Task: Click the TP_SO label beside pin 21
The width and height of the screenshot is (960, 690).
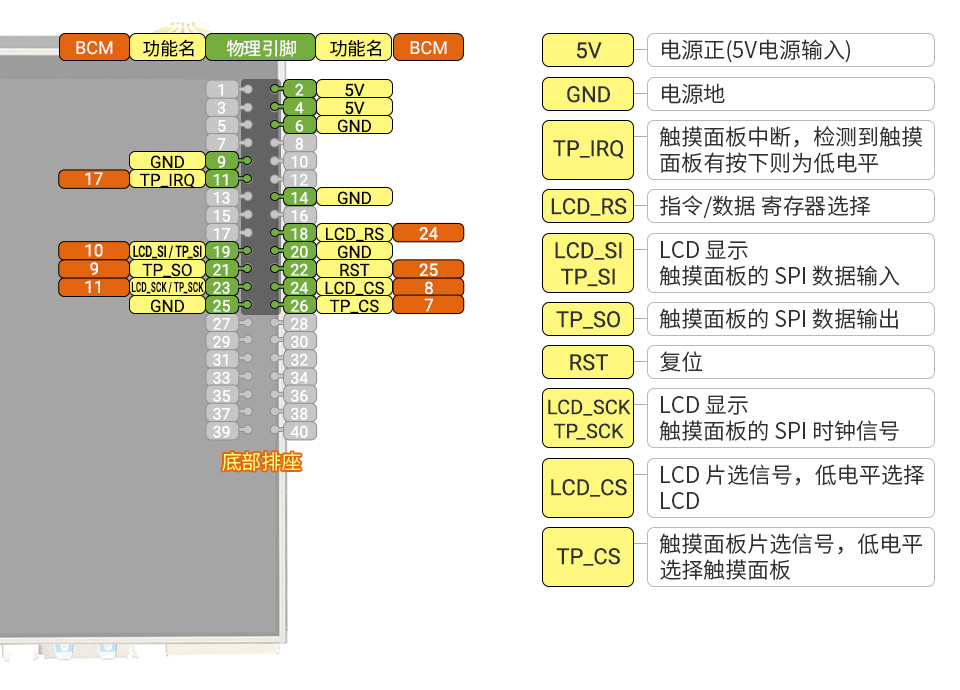Action: pyautogui.click(x=167, y=270)
